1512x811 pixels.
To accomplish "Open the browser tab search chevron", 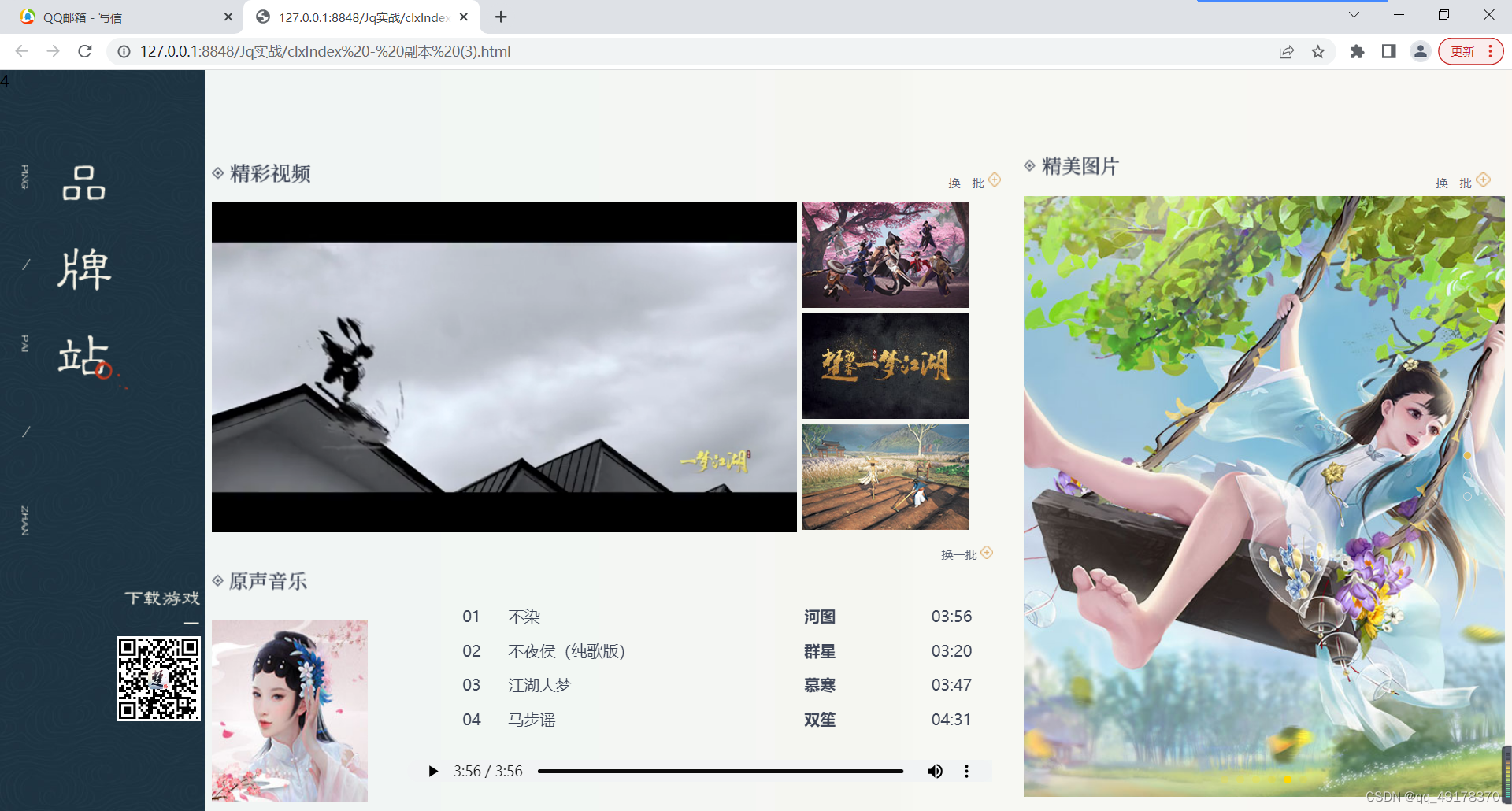I will click(1354, 15).
